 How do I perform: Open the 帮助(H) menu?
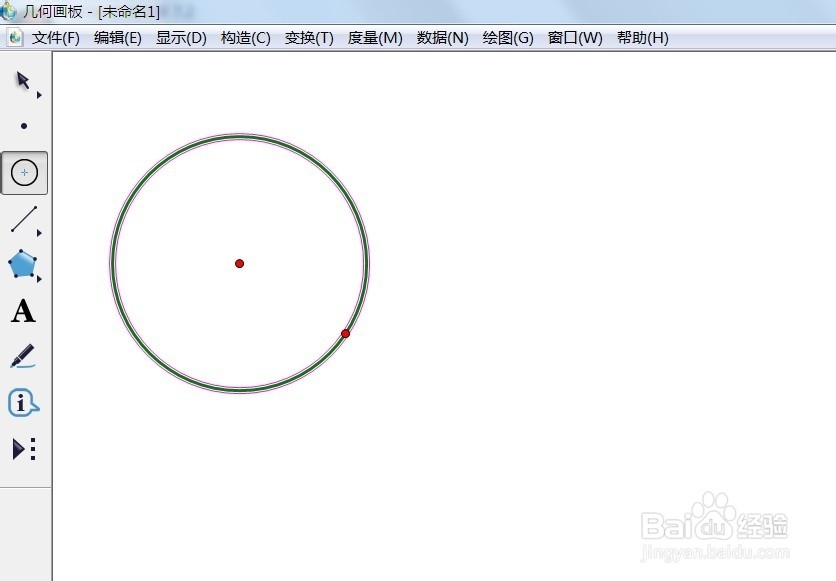coord(642,38)
